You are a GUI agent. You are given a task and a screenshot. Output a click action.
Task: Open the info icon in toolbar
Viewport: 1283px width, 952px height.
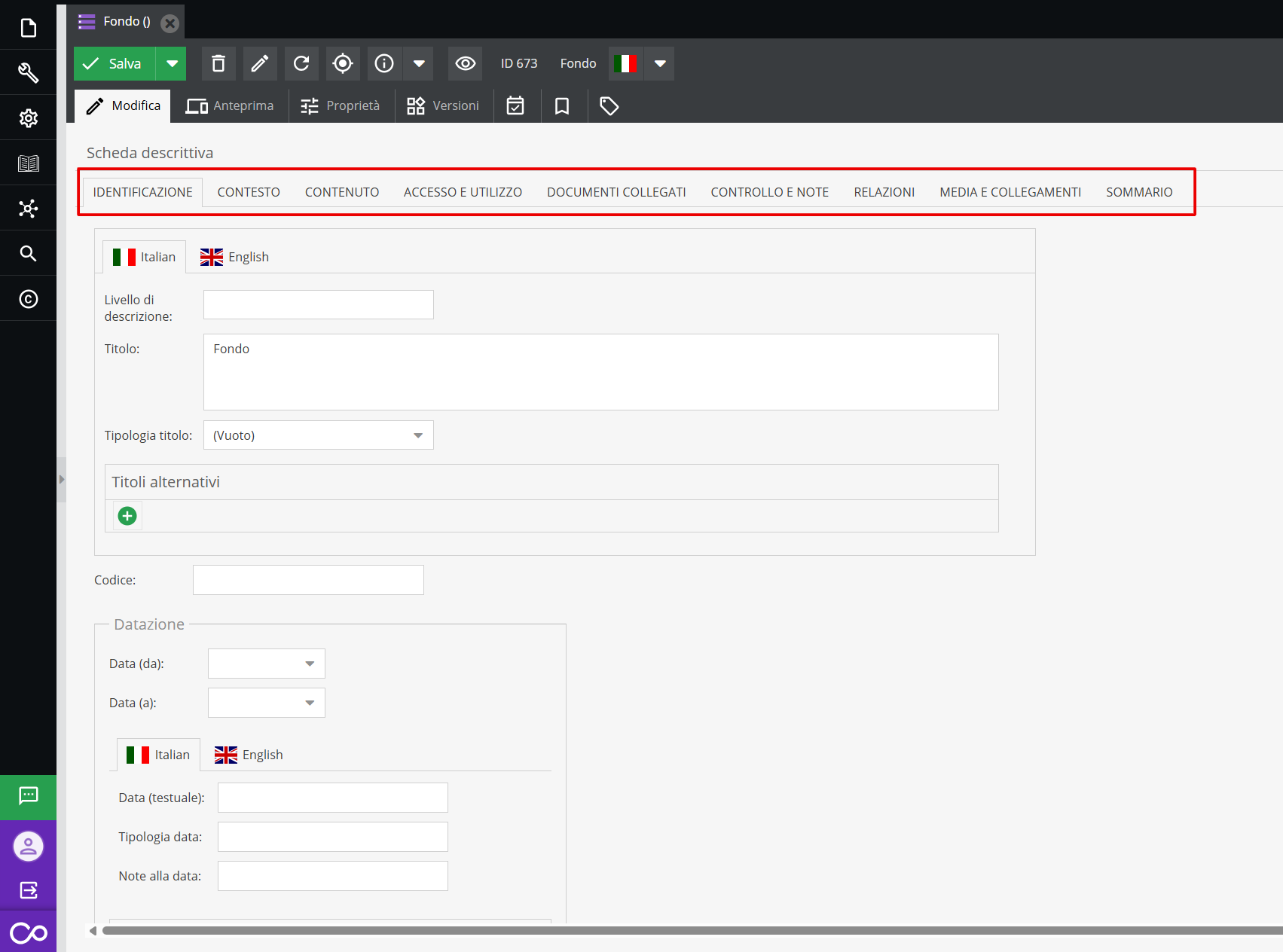click(x=384, y=64)
